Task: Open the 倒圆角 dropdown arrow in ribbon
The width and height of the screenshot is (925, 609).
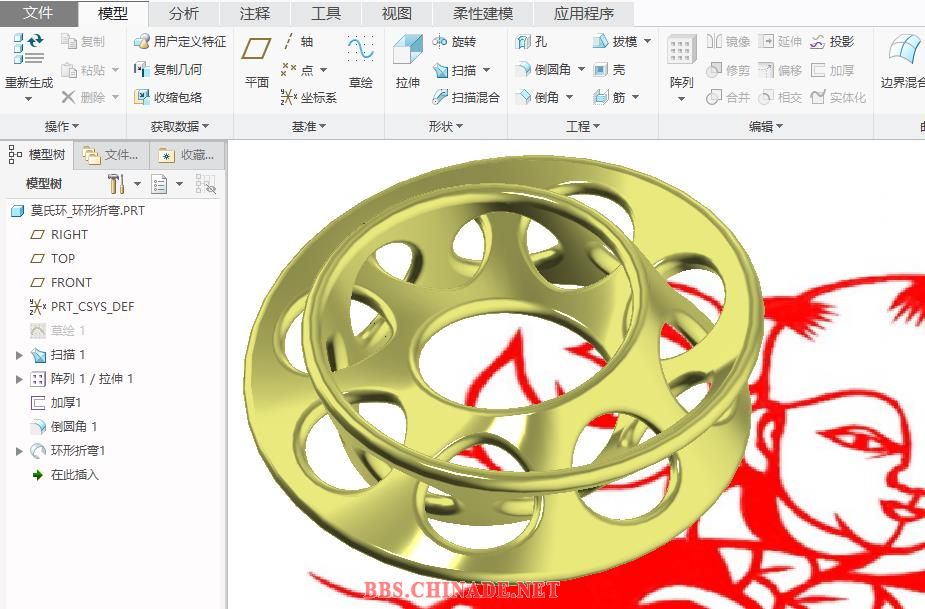Action: 581,70
